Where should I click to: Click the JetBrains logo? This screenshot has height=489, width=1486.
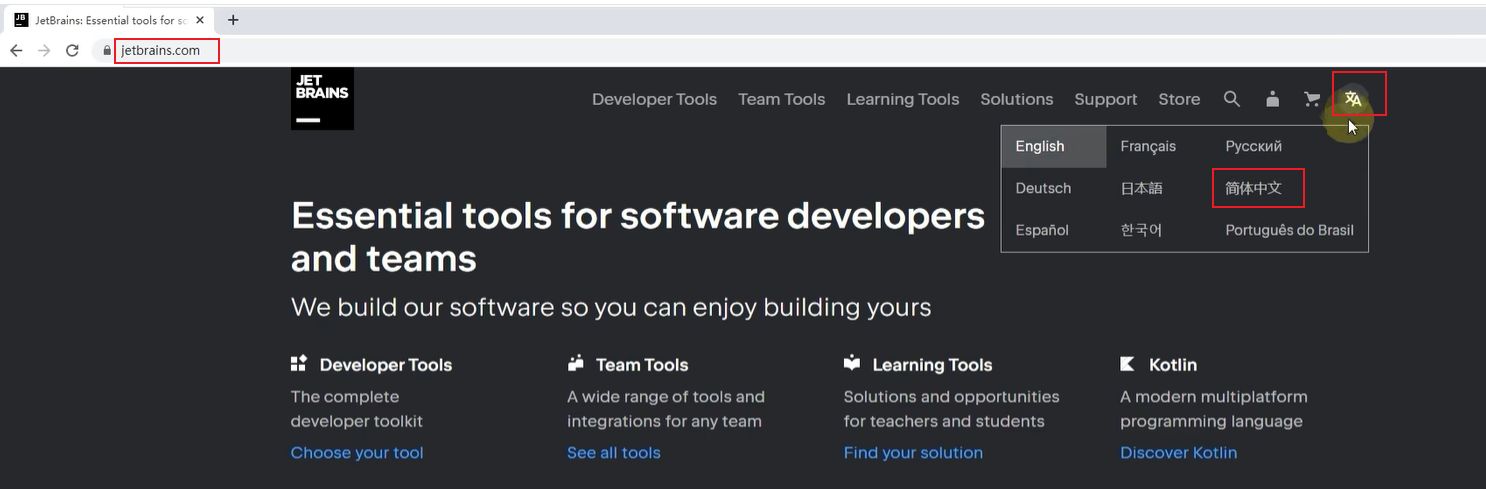(x=322, y=99)
